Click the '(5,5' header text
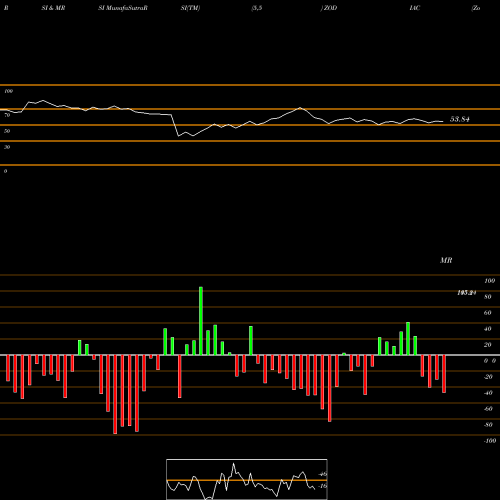 tap(257, 8)
